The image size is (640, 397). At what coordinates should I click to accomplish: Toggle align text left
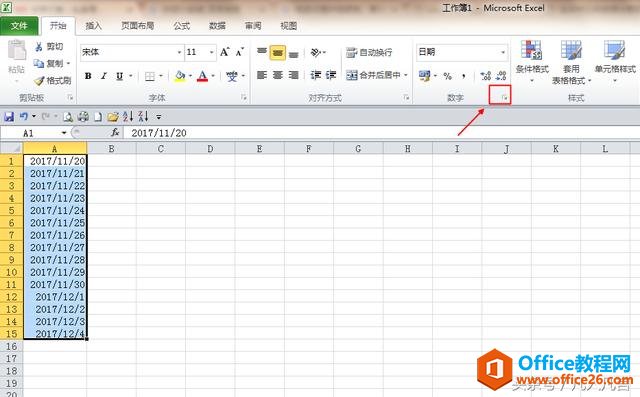(x=262, y=75)
